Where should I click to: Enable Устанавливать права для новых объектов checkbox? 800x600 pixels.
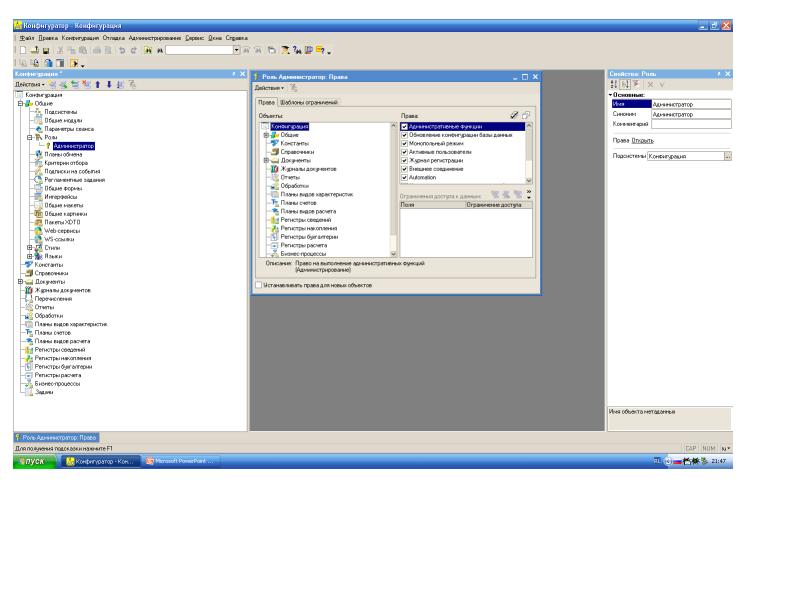[x=259, y=285]
